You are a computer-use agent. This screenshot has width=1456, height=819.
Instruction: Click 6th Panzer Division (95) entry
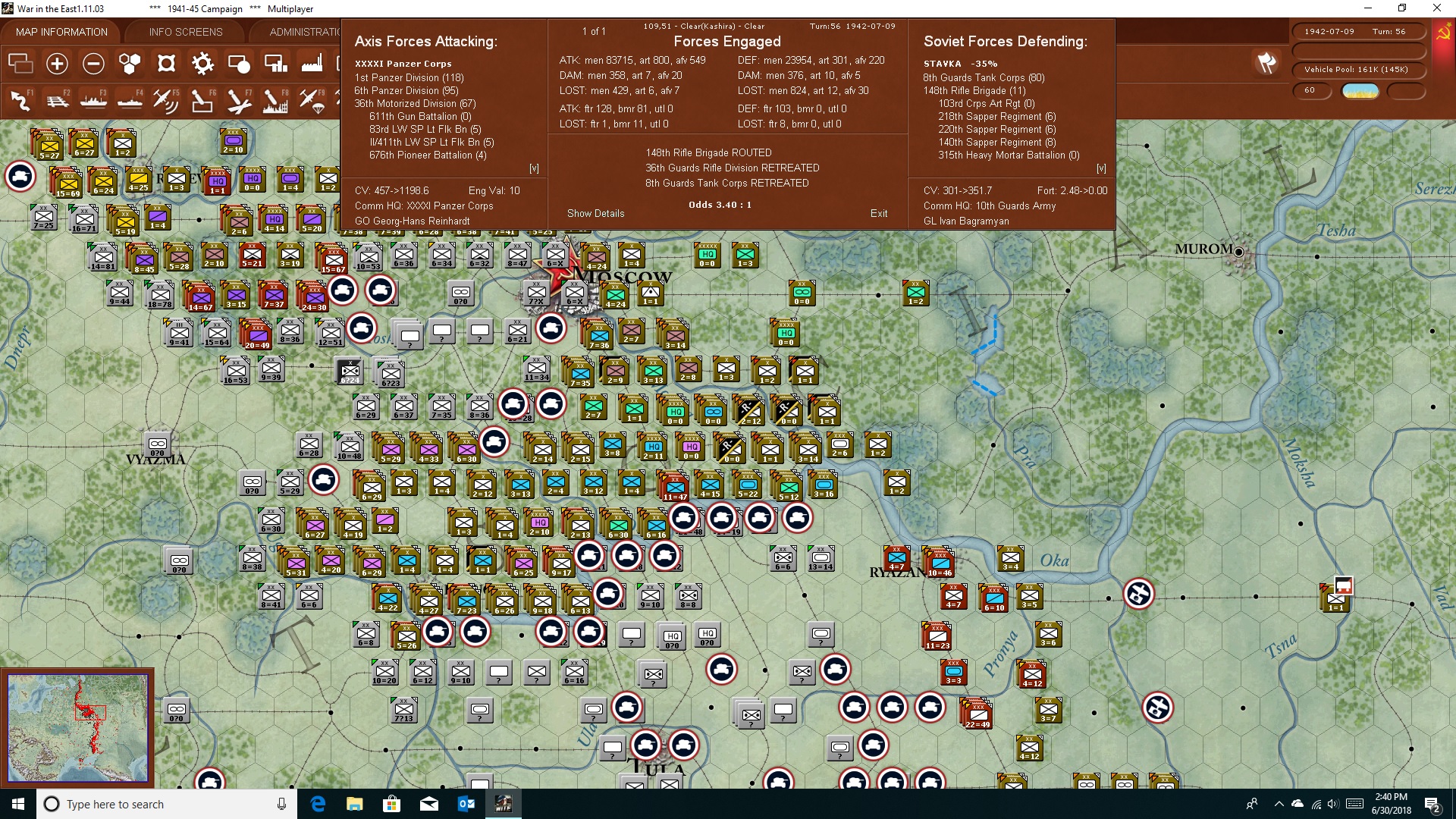(406, 90)
